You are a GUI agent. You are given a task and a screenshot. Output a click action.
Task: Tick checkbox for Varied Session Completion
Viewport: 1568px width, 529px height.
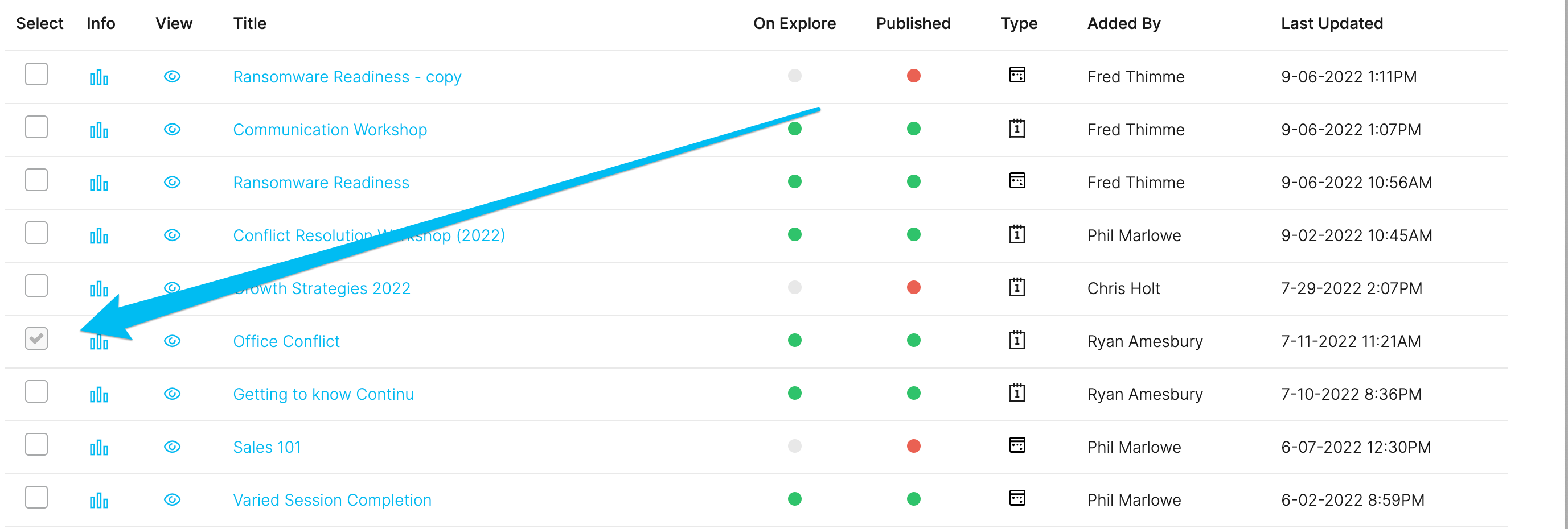[x=36, y=497]
